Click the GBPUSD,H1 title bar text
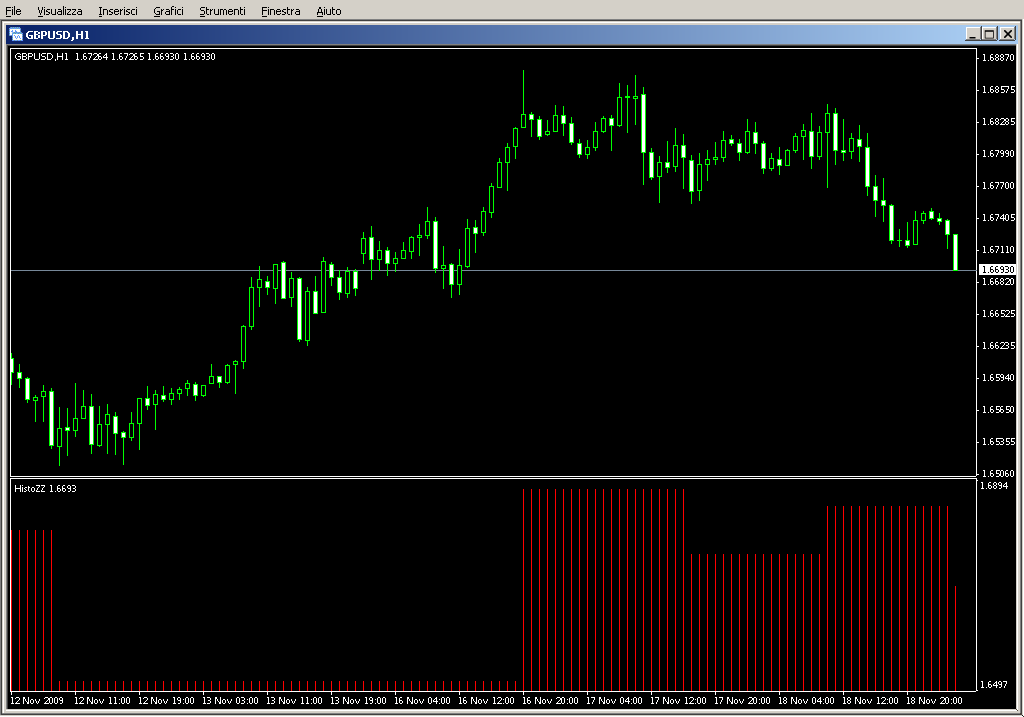This screenshot has width=1024, height=717. tap(57, 35)
